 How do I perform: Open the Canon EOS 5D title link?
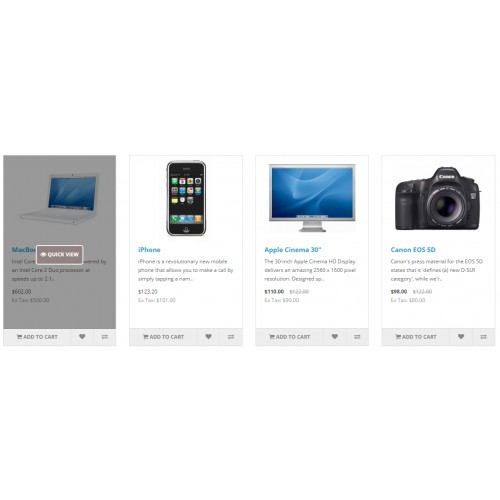click(413, 250)
